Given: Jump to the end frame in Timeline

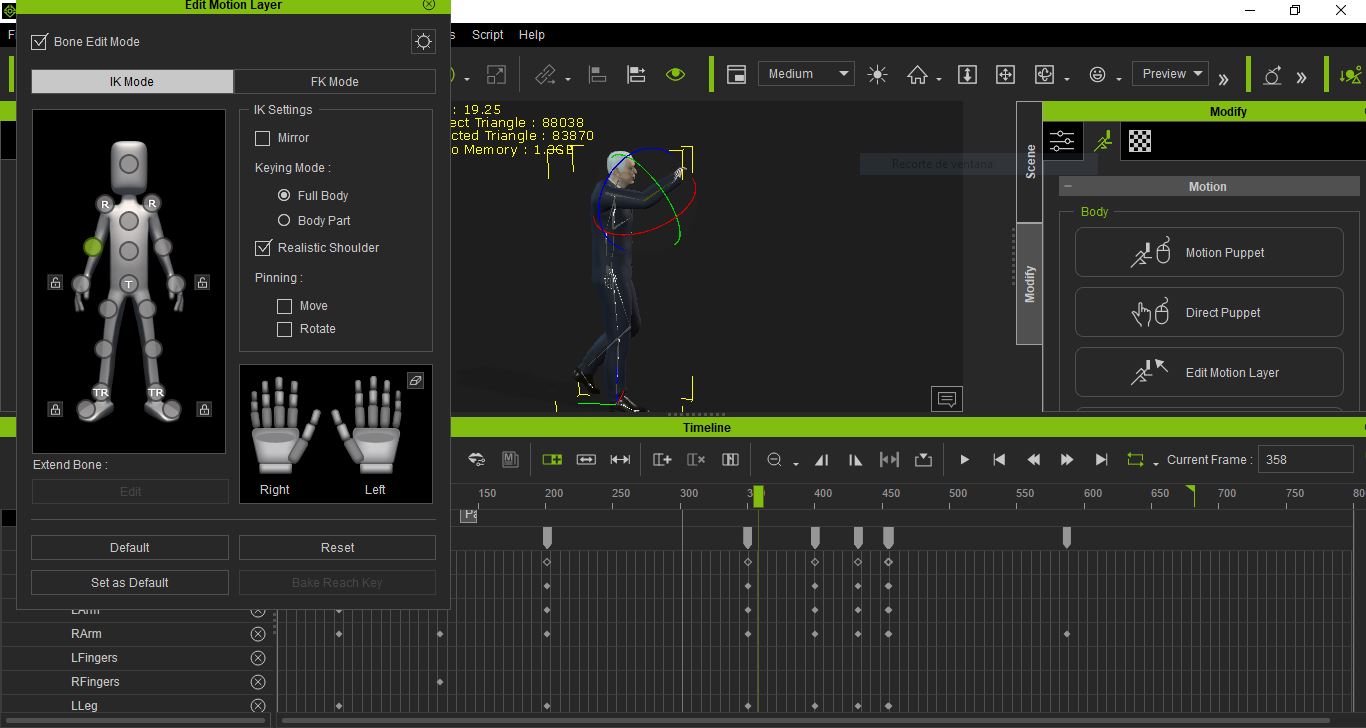Looking at the screenshot, I should point(1101,459).
